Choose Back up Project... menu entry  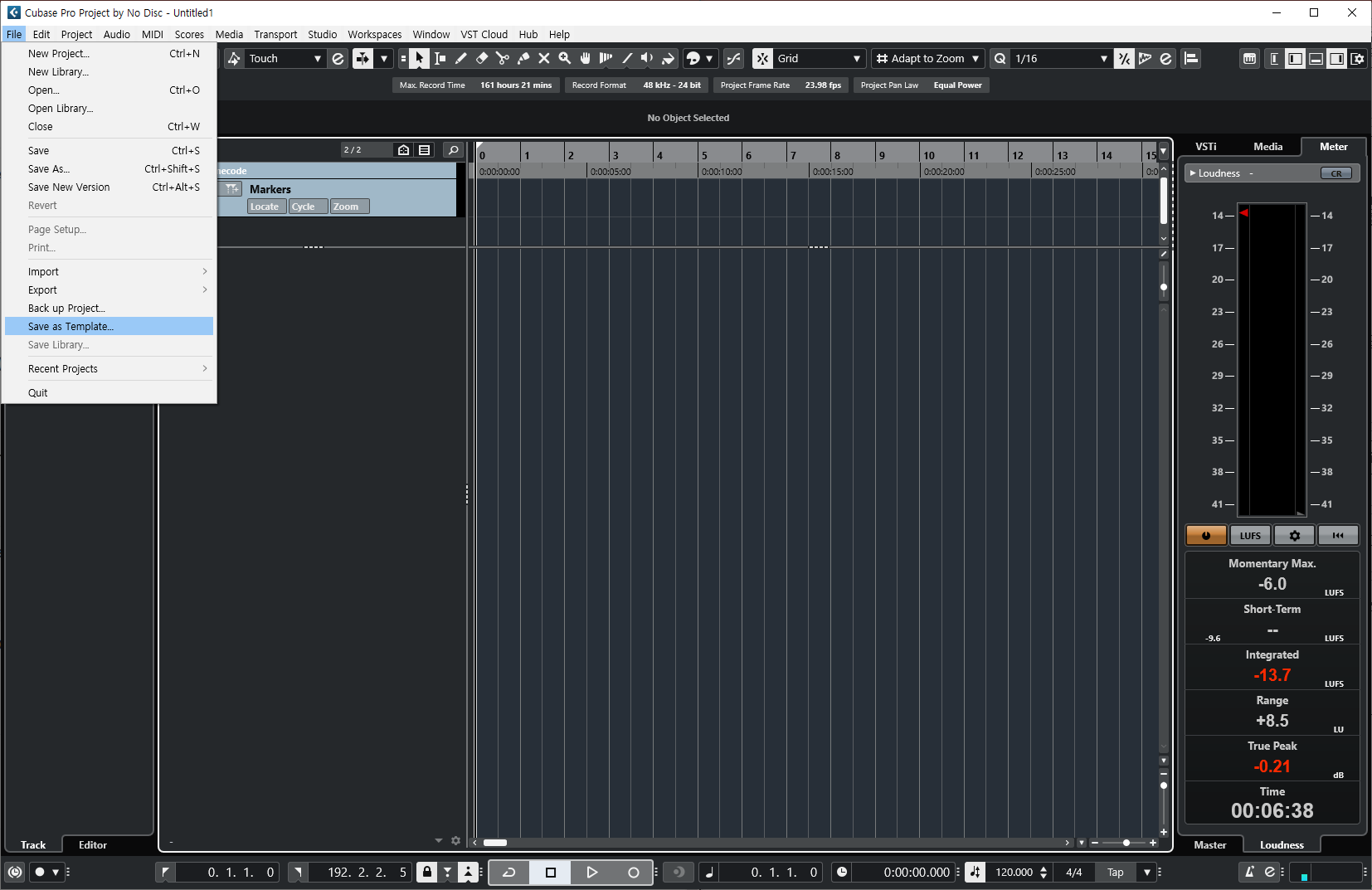(x=109, y=308)
